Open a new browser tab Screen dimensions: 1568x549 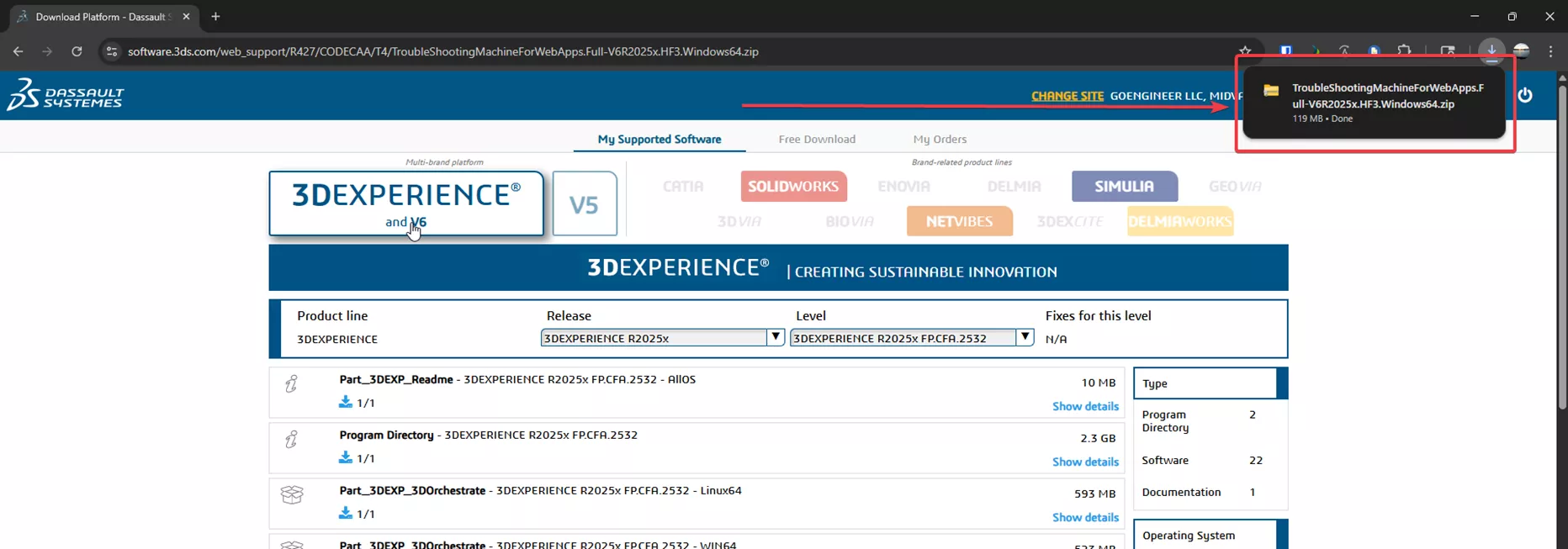tap(215, 17)
